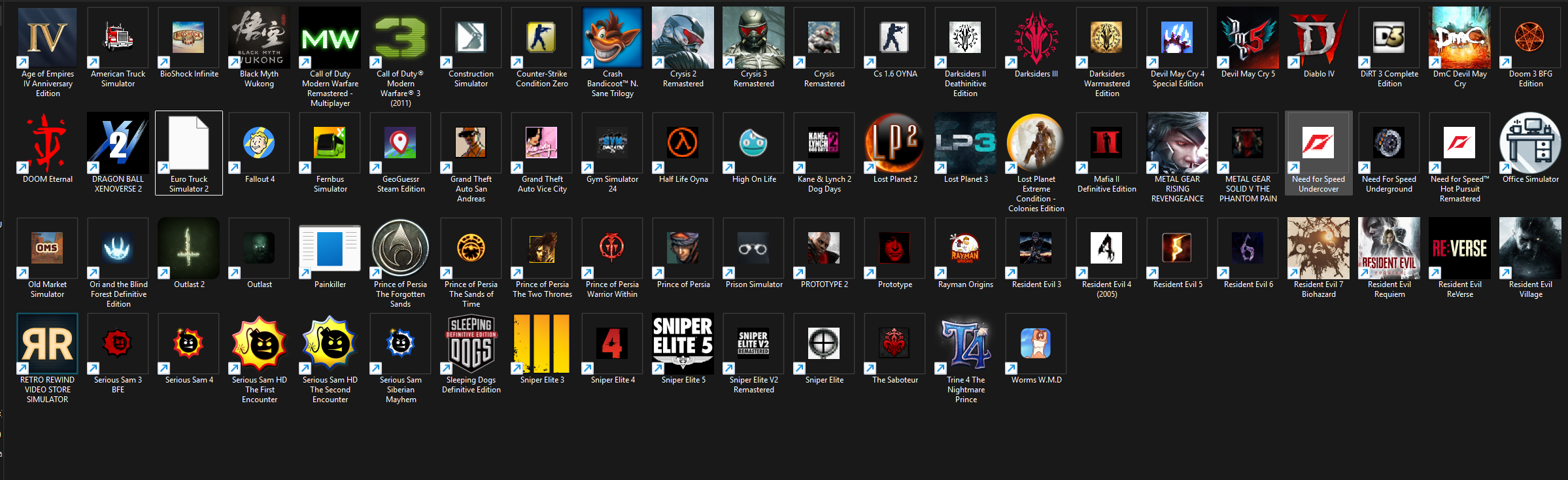Click the Office Simulator icon

tap(1530, 143)
